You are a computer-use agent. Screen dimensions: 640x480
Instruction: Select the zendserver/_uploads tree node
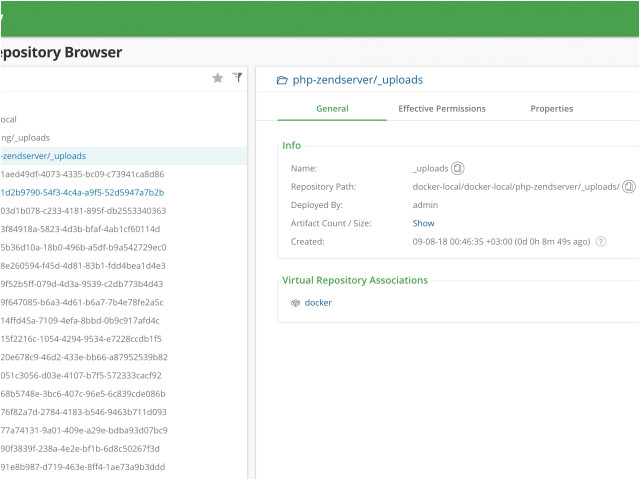pos(43,156)
